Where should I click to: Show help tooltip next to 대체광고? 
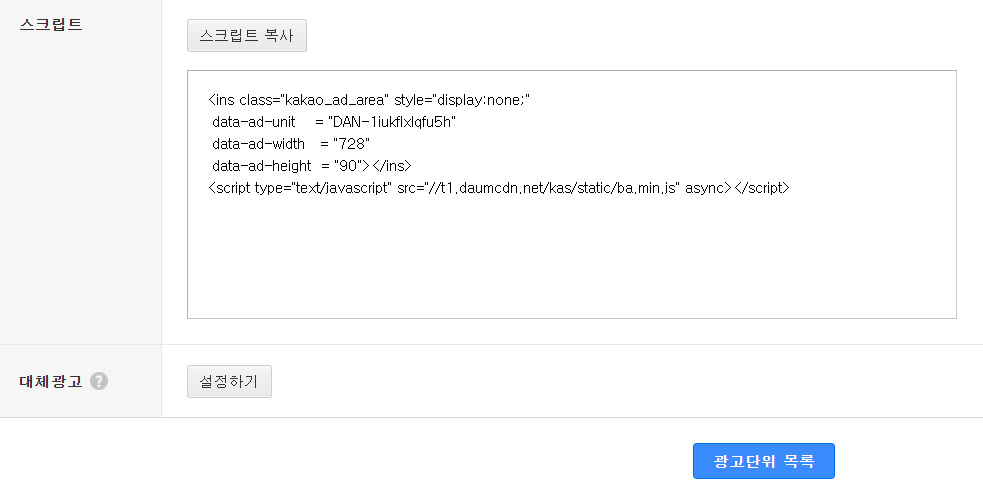click(99, 381)
